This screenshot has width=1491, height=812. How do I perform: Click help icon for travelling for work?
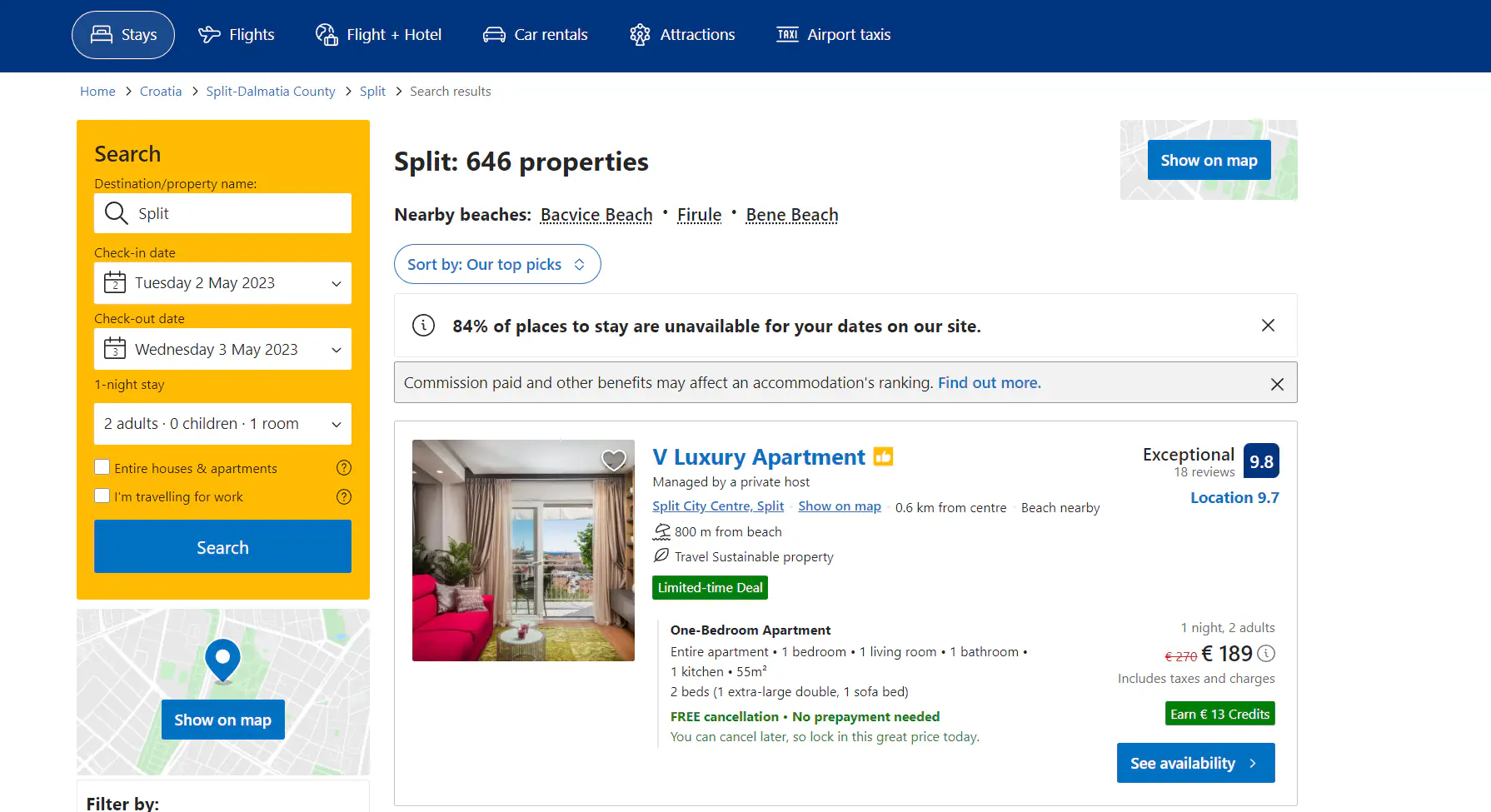[343, 496]
